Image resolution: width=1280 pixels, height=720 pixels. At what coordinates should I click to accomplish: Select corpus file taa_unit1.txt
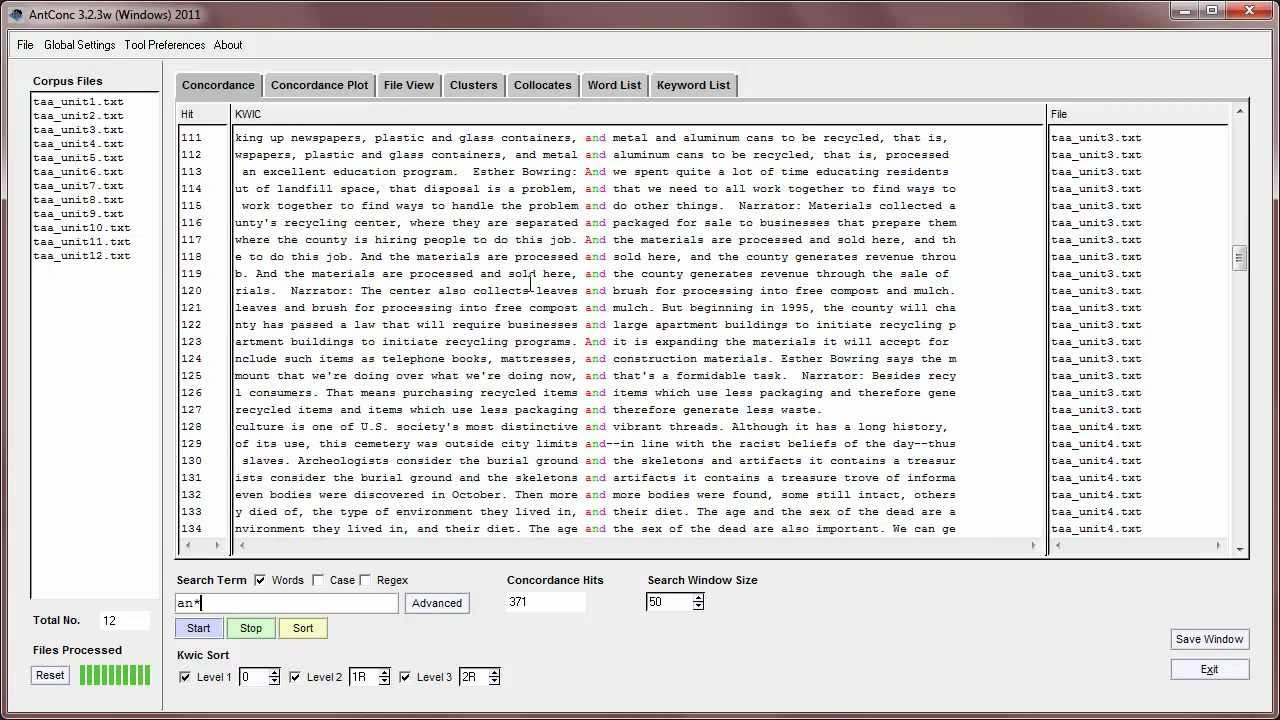pos(78,102)
